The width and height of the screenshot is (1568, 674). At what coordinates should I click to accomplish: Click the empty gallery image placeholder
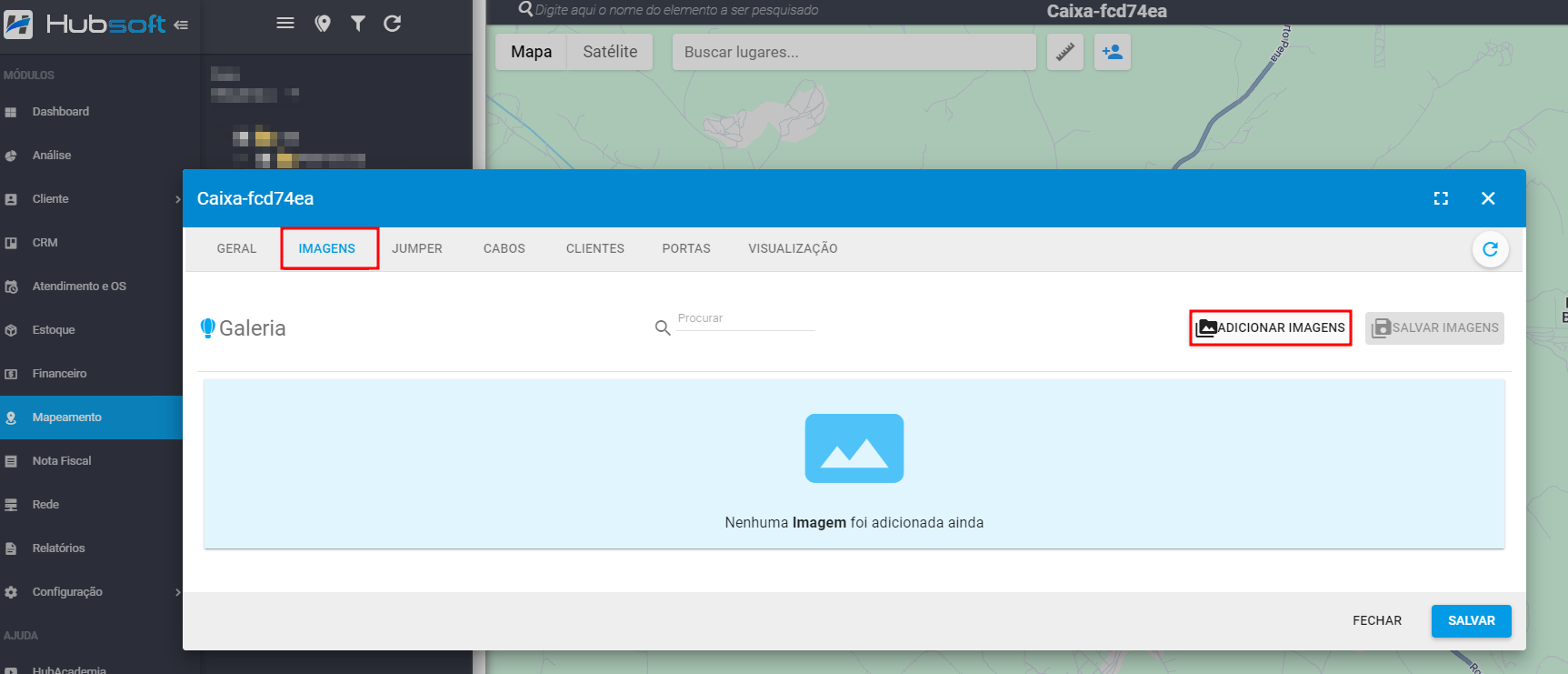[854, 448]
